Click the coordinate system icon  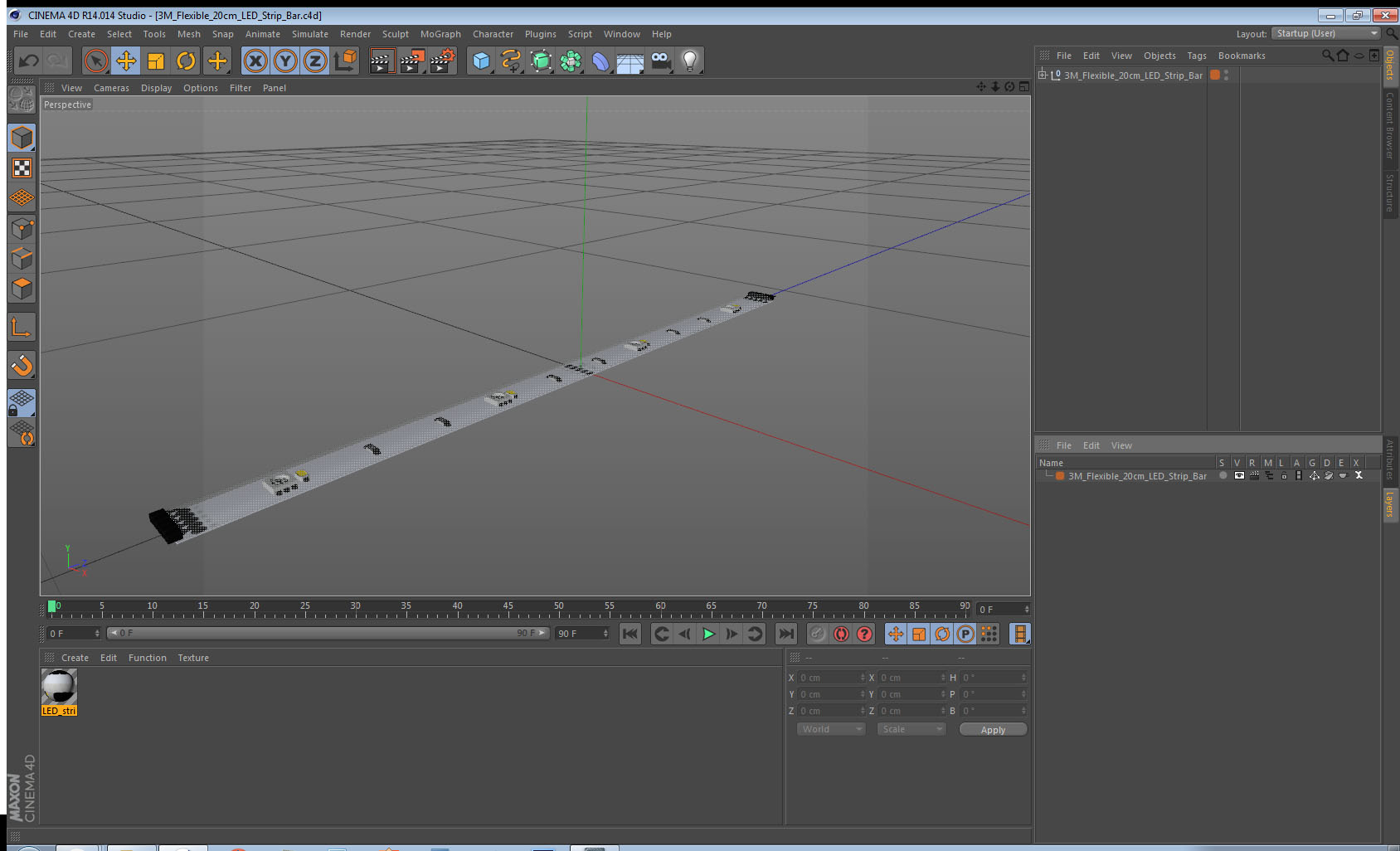[x=345, y=61]
